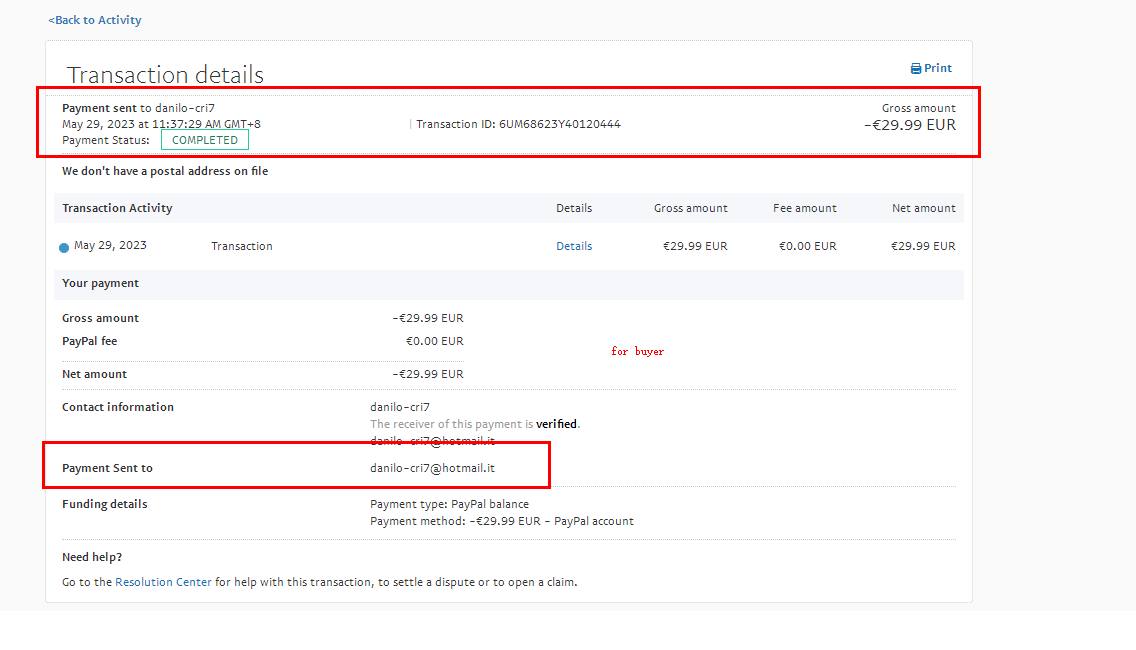1136x650 pixels.
Task: Click the COMPLETED payment status badge
Action: pos(205,140)
